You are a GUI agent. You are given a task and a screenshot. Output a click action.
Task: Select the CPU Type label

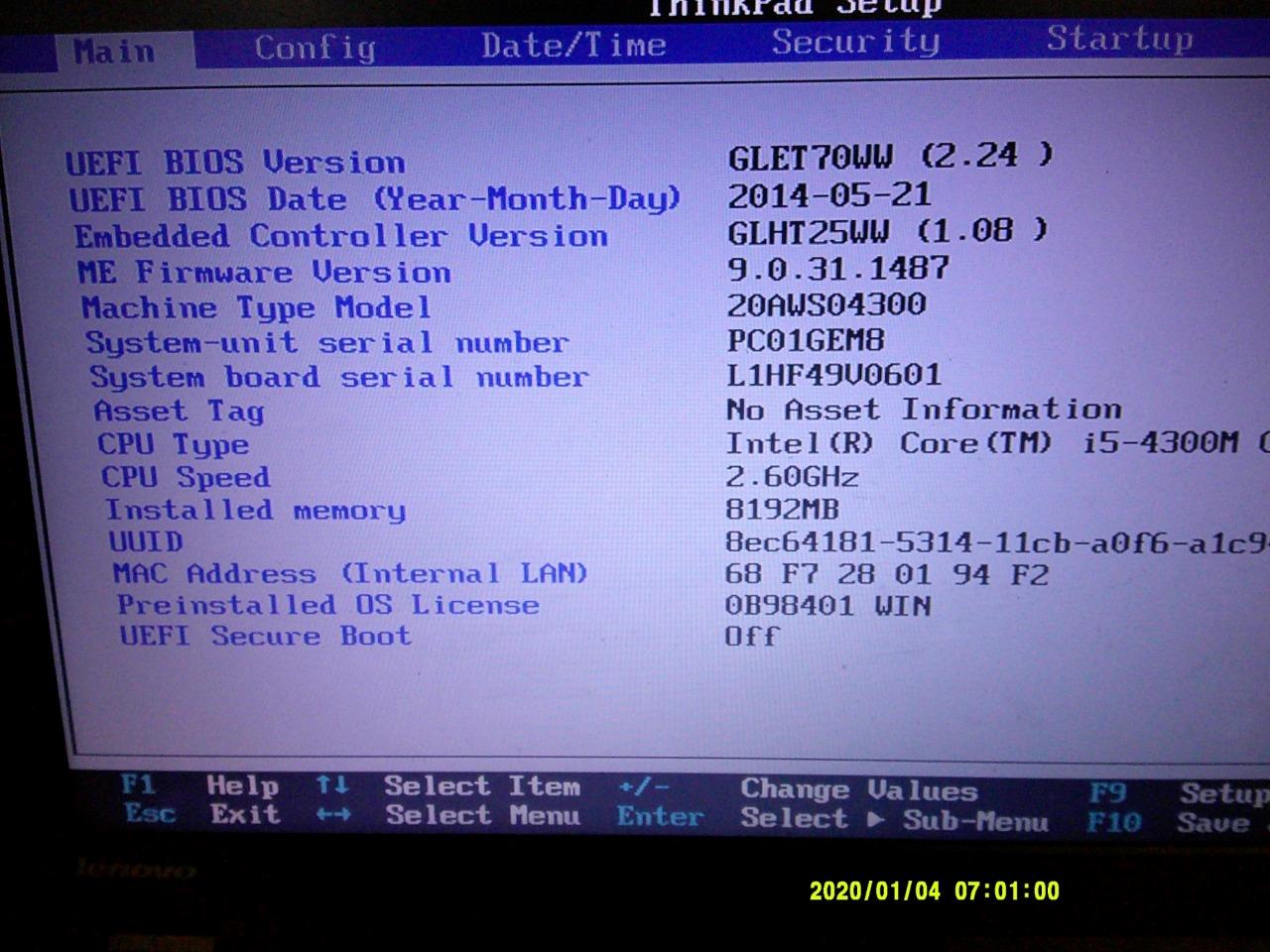tap(174, 444)
